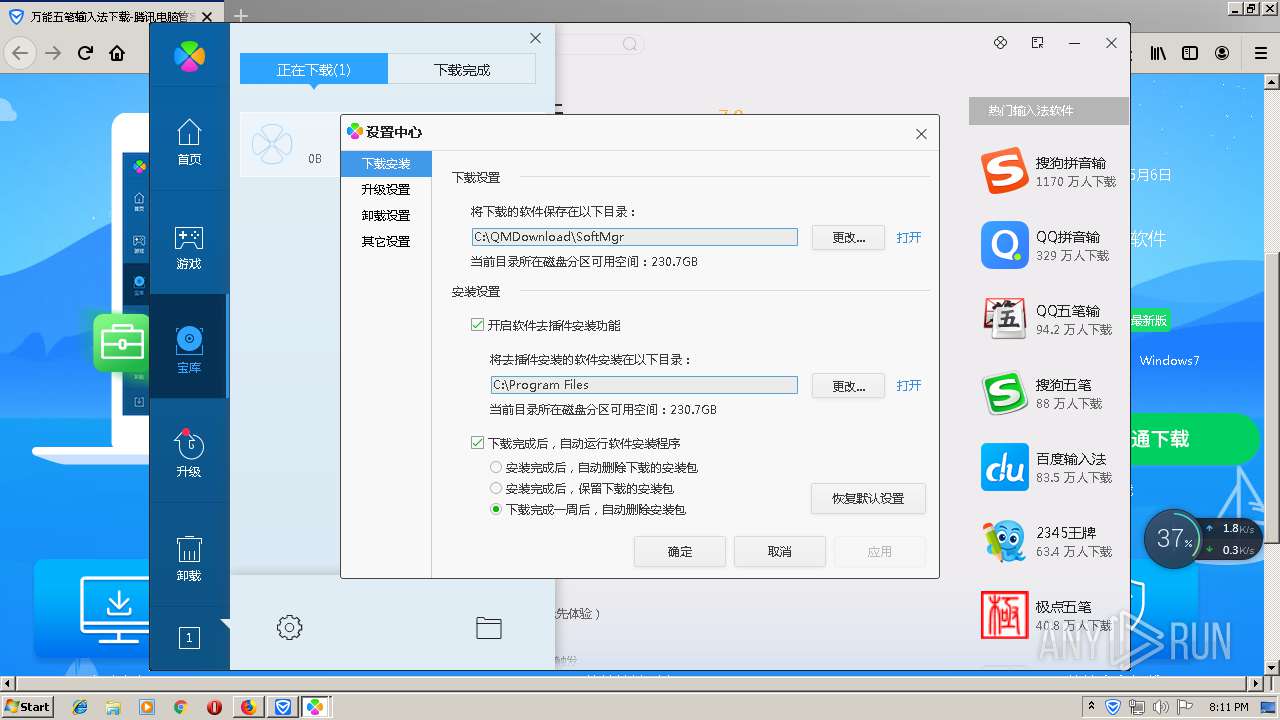Switch to the 下载完成 tab

click(462, 70)
